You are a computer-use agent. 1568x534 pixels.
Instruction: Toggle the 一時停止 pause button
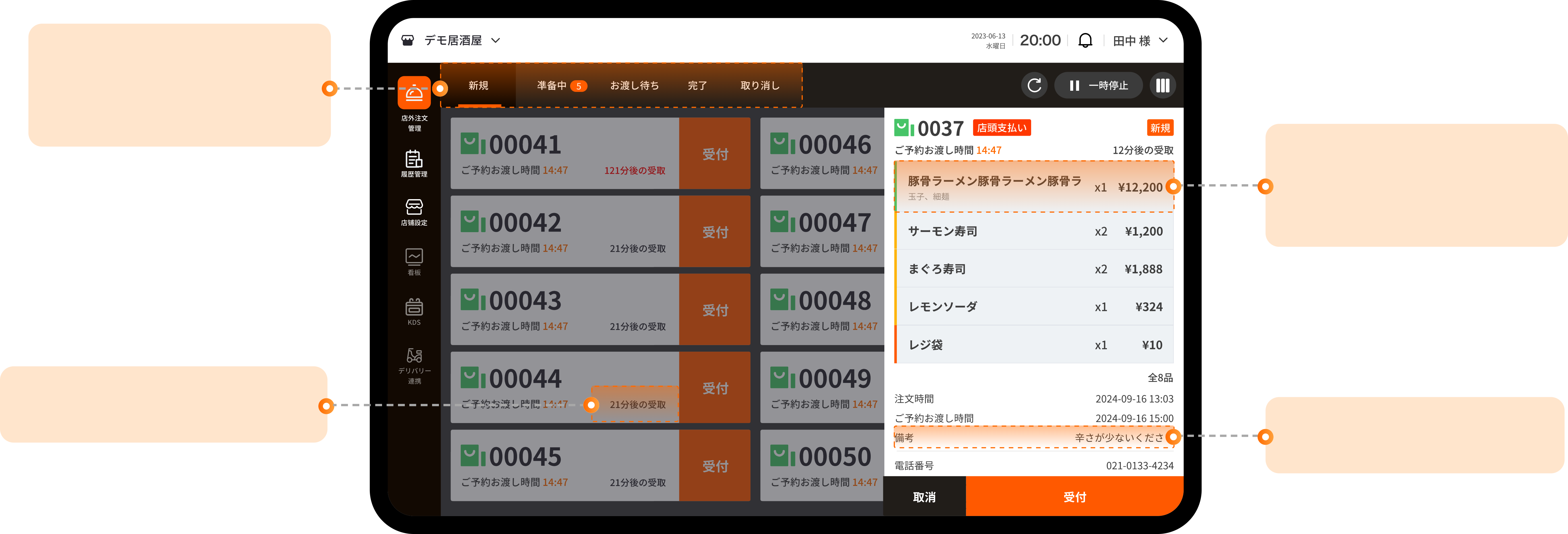click(x=1098, y=85)
